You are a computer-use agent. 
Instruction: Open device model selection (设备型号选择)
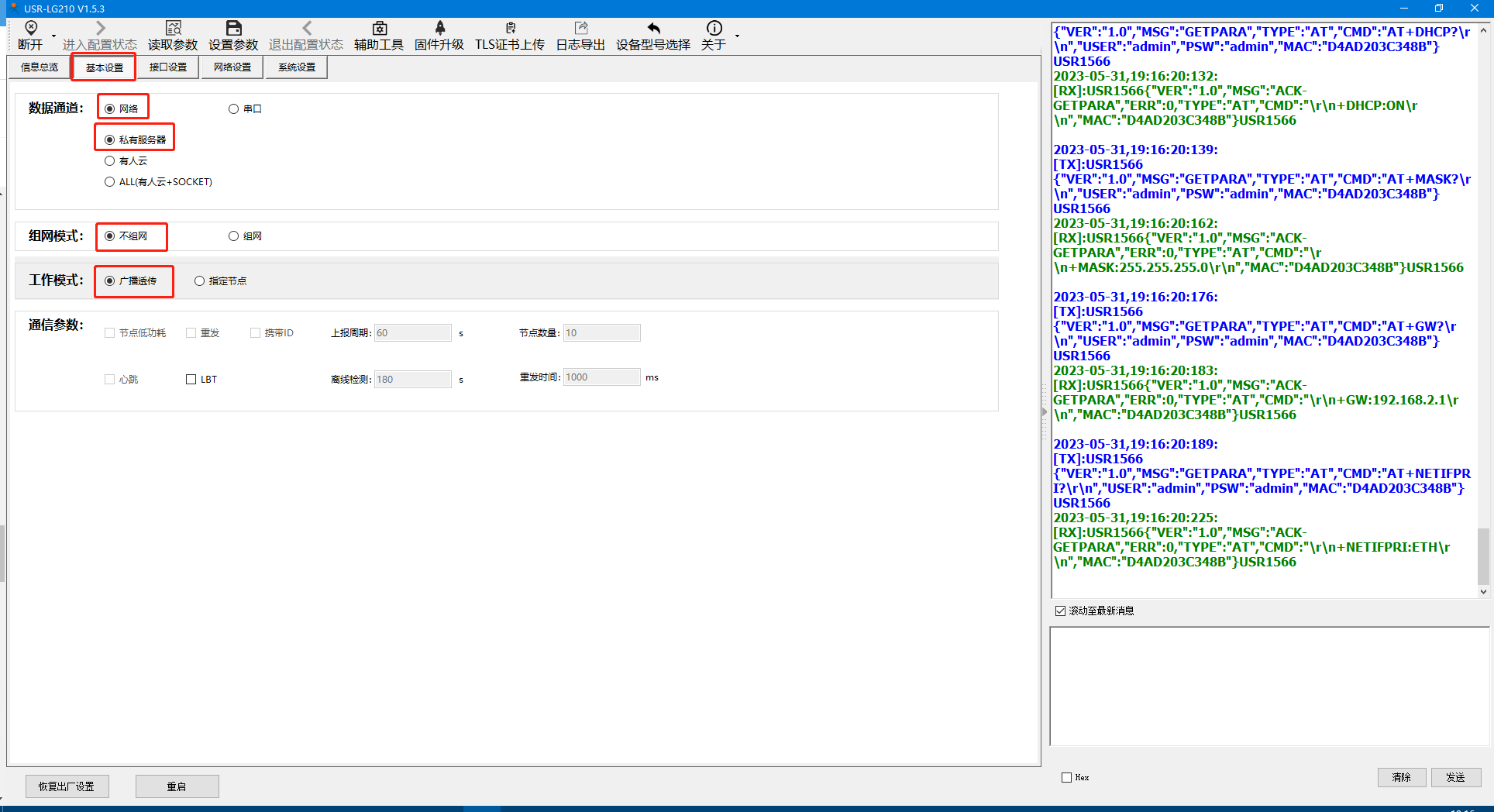pyautogui.click(x=653, y=29)
